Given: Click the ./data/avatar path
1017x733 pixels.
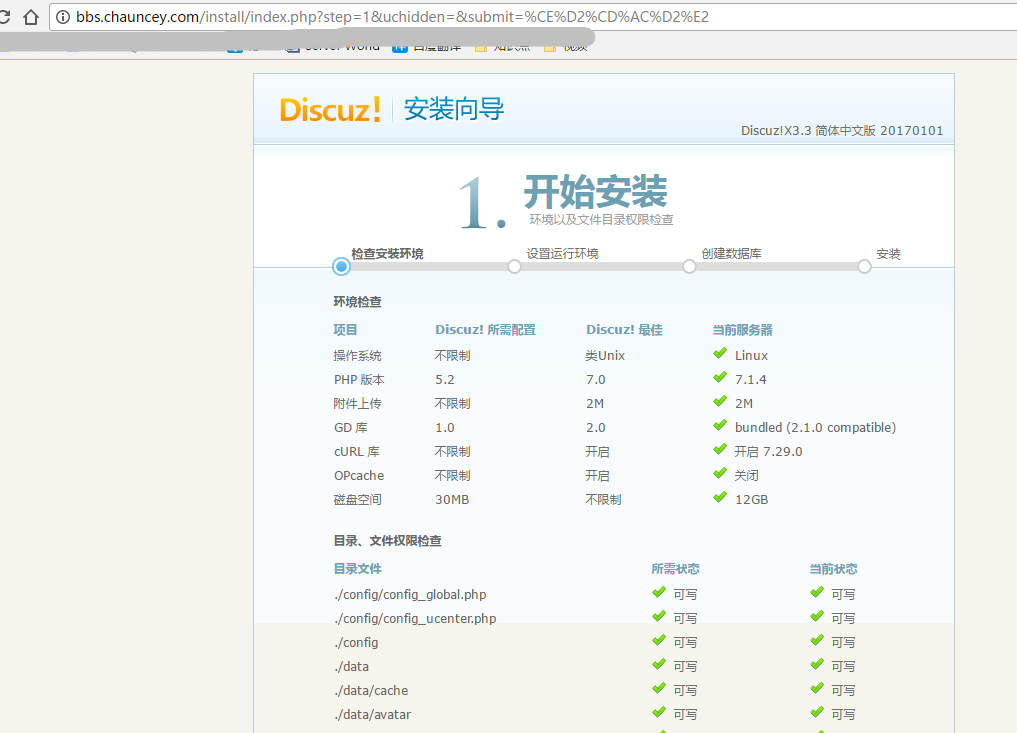Looking at the screenshot, I should [373, 714].
